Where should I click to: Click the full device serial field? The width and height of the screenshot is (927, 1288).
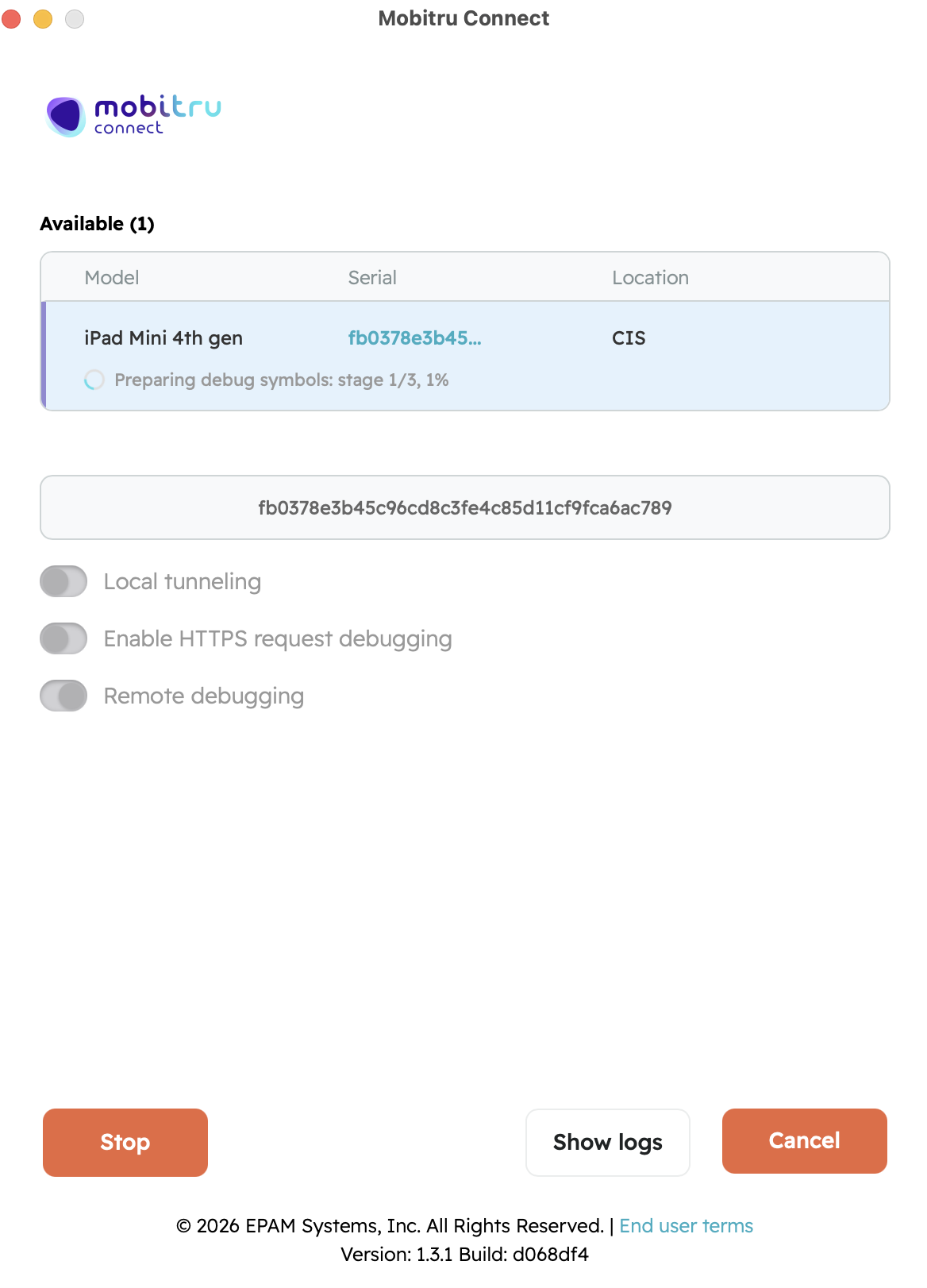[464, 507]
